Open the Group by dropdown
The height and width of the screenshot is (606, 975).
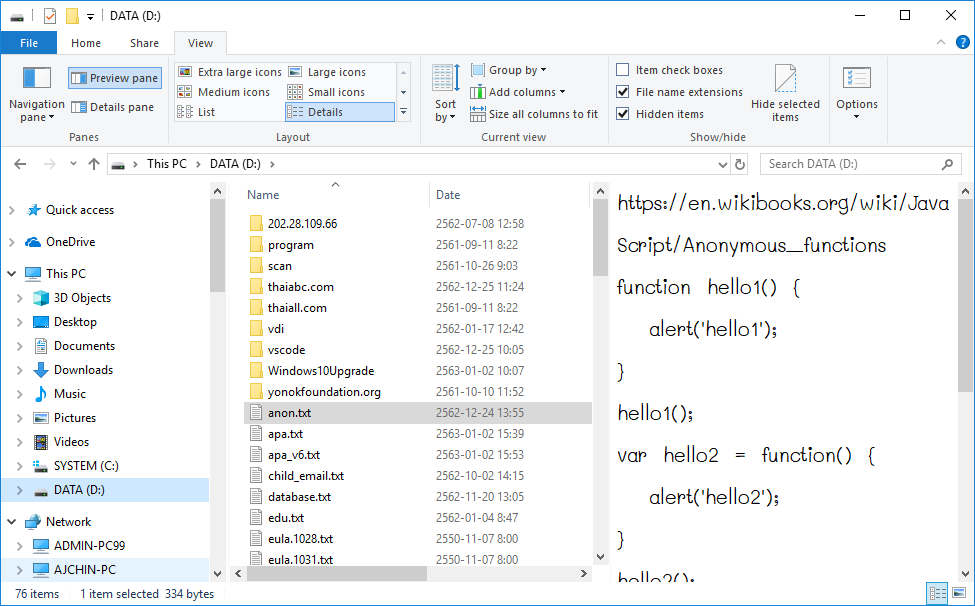pyautogui.click(x=517, y=70)
